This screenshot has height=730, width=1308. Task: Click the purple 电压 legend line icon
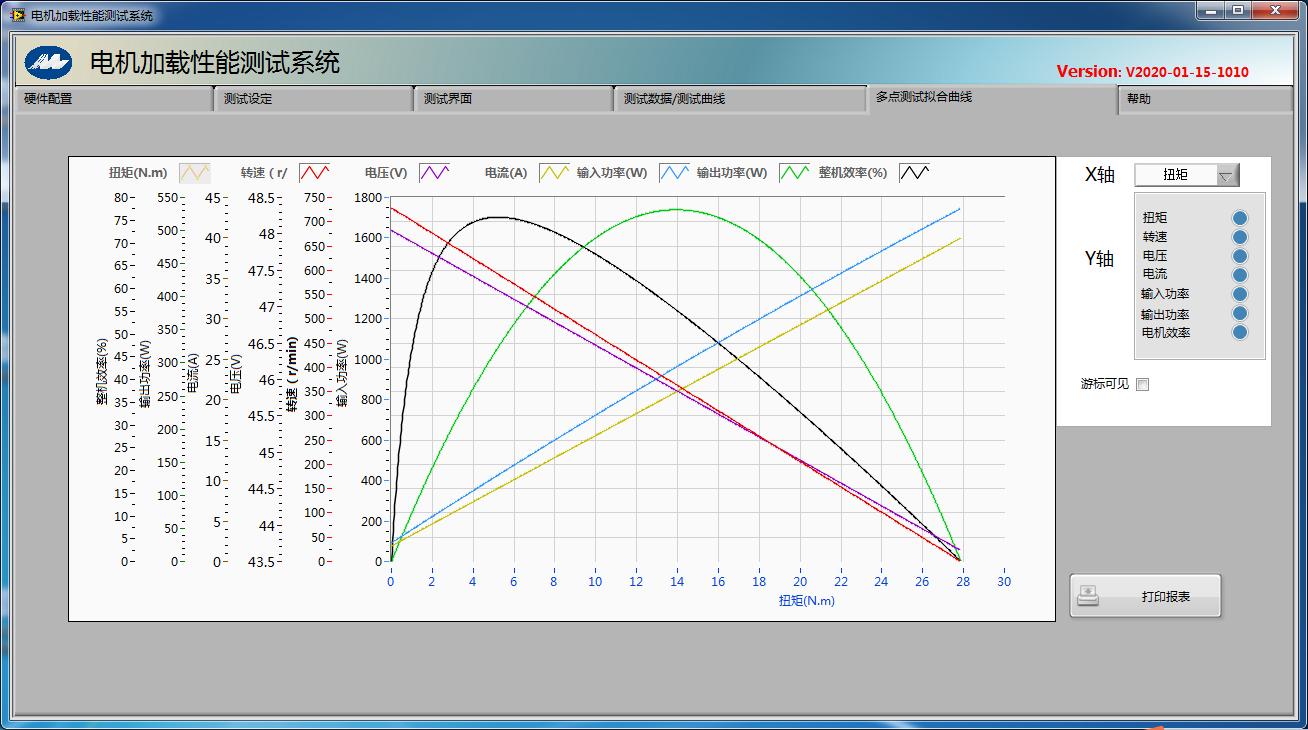[x=434, y=173]
